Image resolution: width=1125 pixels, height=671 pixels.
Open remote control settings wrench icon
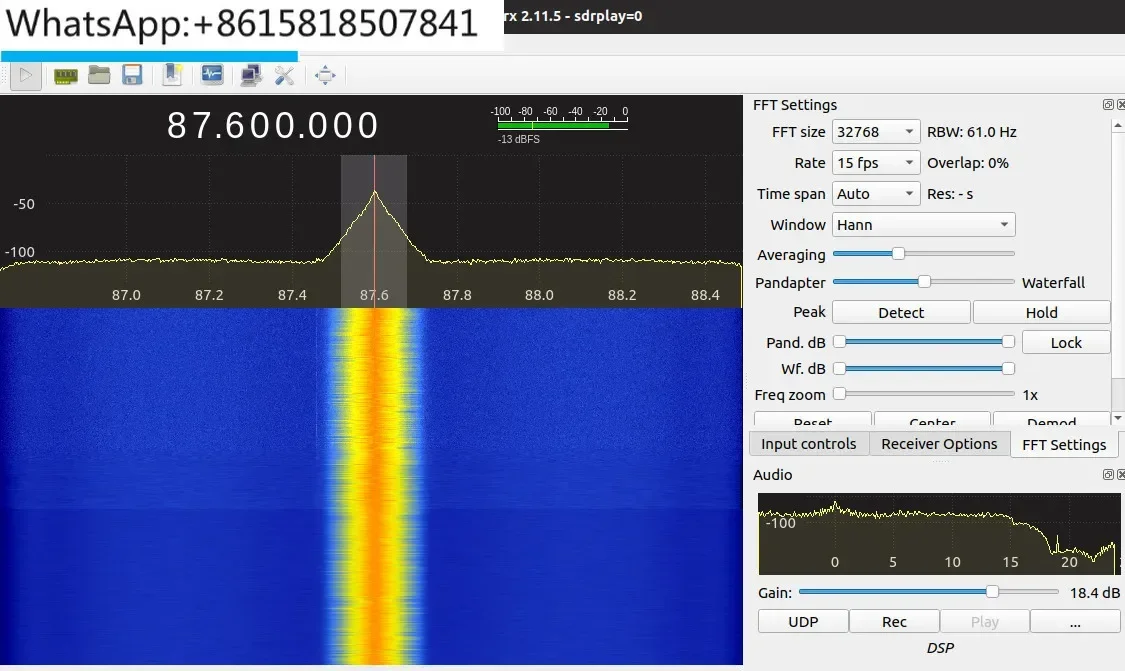click(284, 75)
